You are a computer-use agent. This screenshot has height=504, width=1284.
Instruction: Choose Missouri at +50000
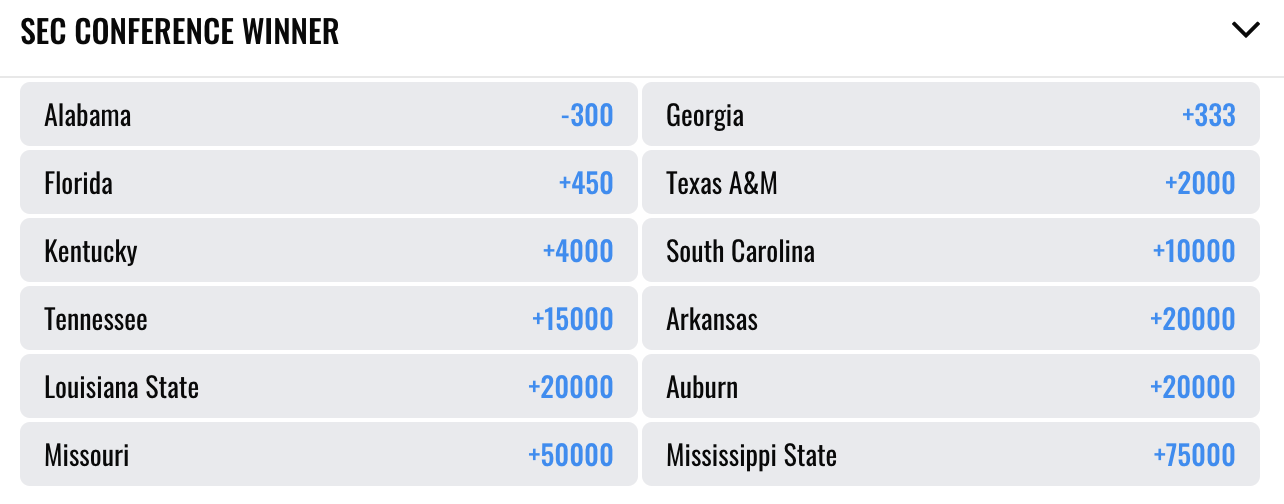(x=329, y=455)
